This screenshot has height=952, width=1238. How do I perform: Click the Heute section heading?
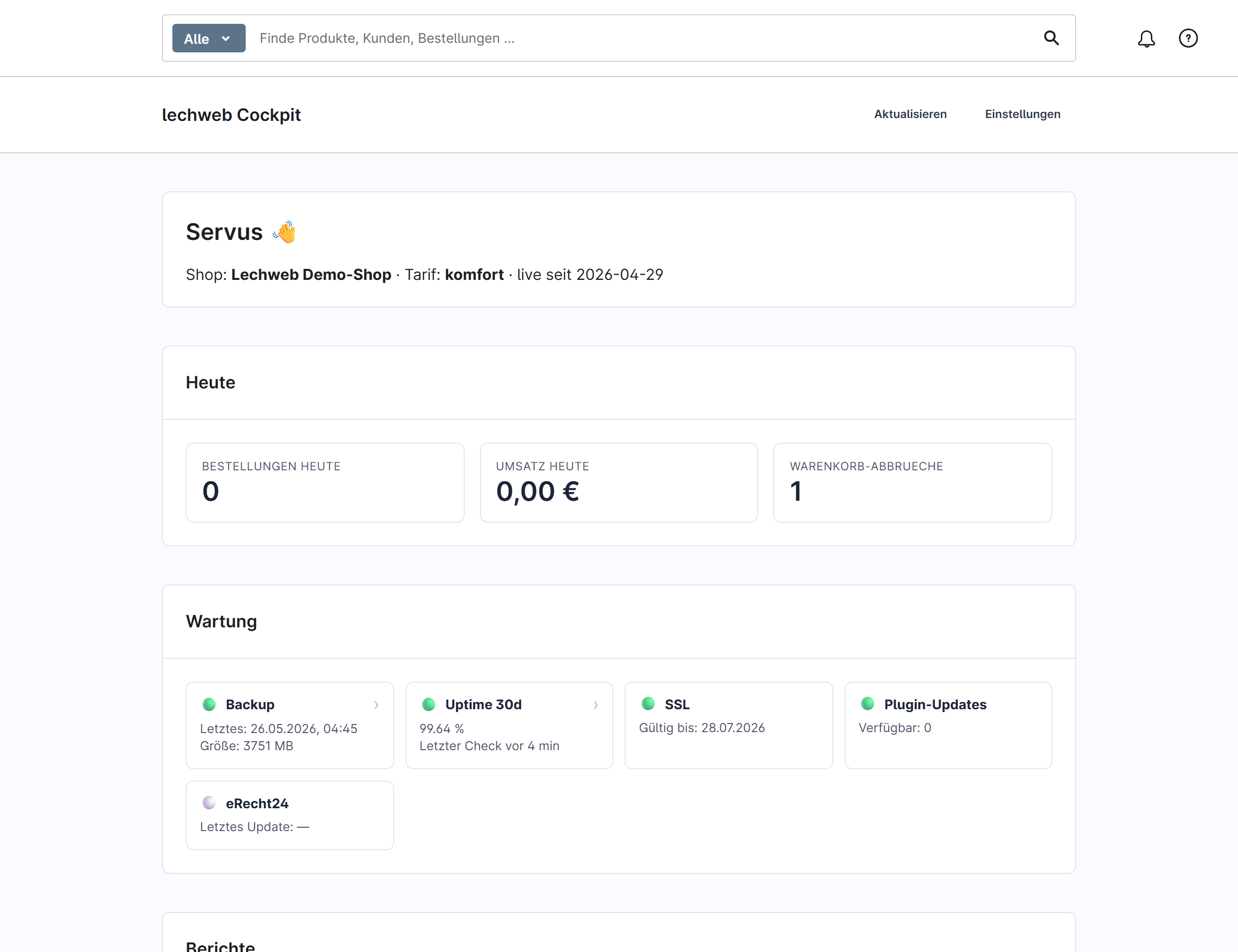pyautogui.click(x=210, y=383)
